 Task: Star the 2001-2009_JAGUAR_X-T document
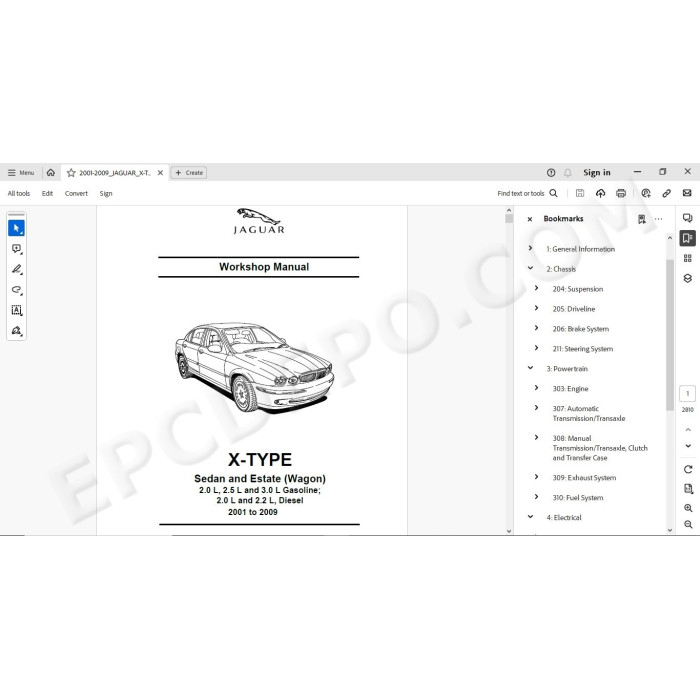coord(71,173)
